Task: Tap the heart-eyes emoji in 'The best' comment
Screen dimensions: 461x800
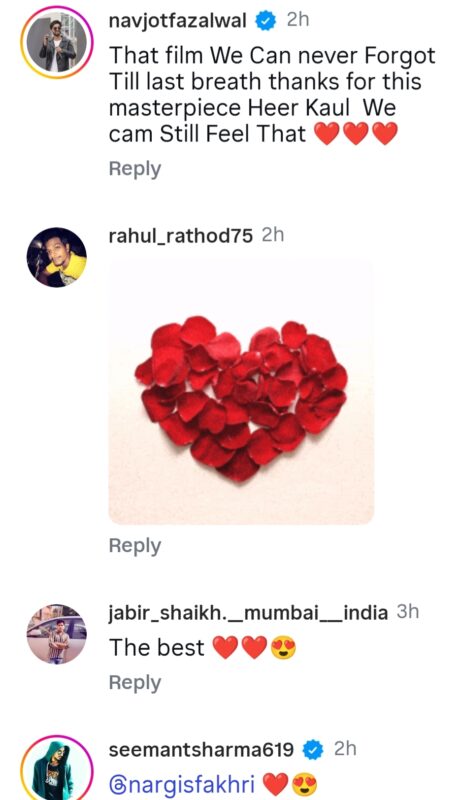Action: pyautogui.click(x=284, y=648)
